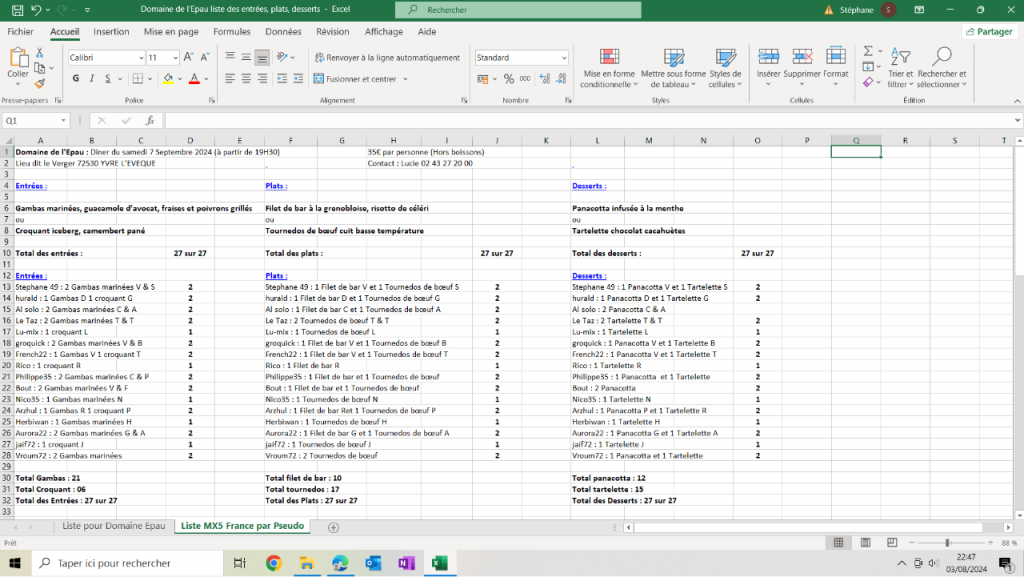Click increase indent icon
1024x577 pixels.
point(298,78)
